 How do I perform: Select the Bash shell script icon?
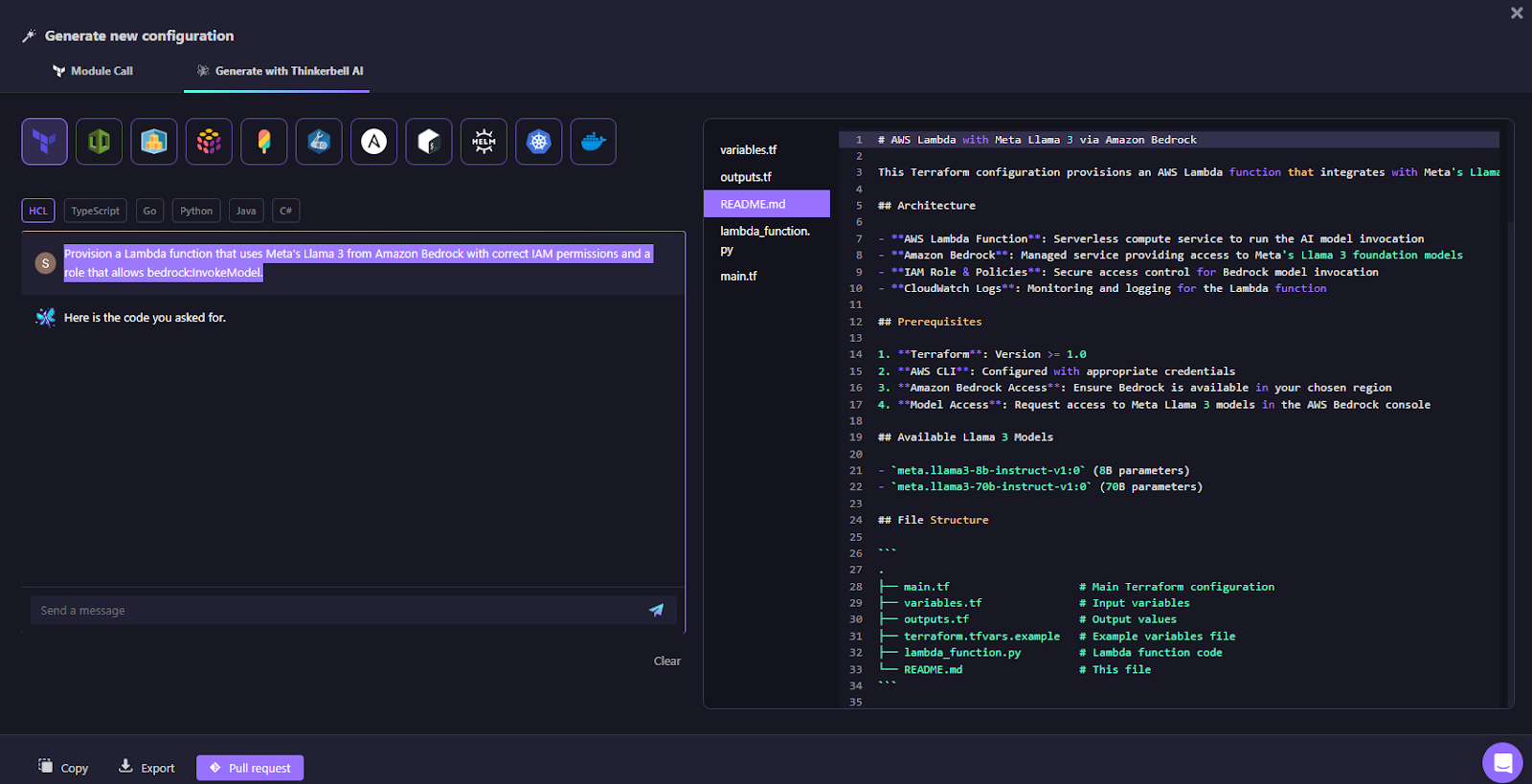(x=429, y=142)
